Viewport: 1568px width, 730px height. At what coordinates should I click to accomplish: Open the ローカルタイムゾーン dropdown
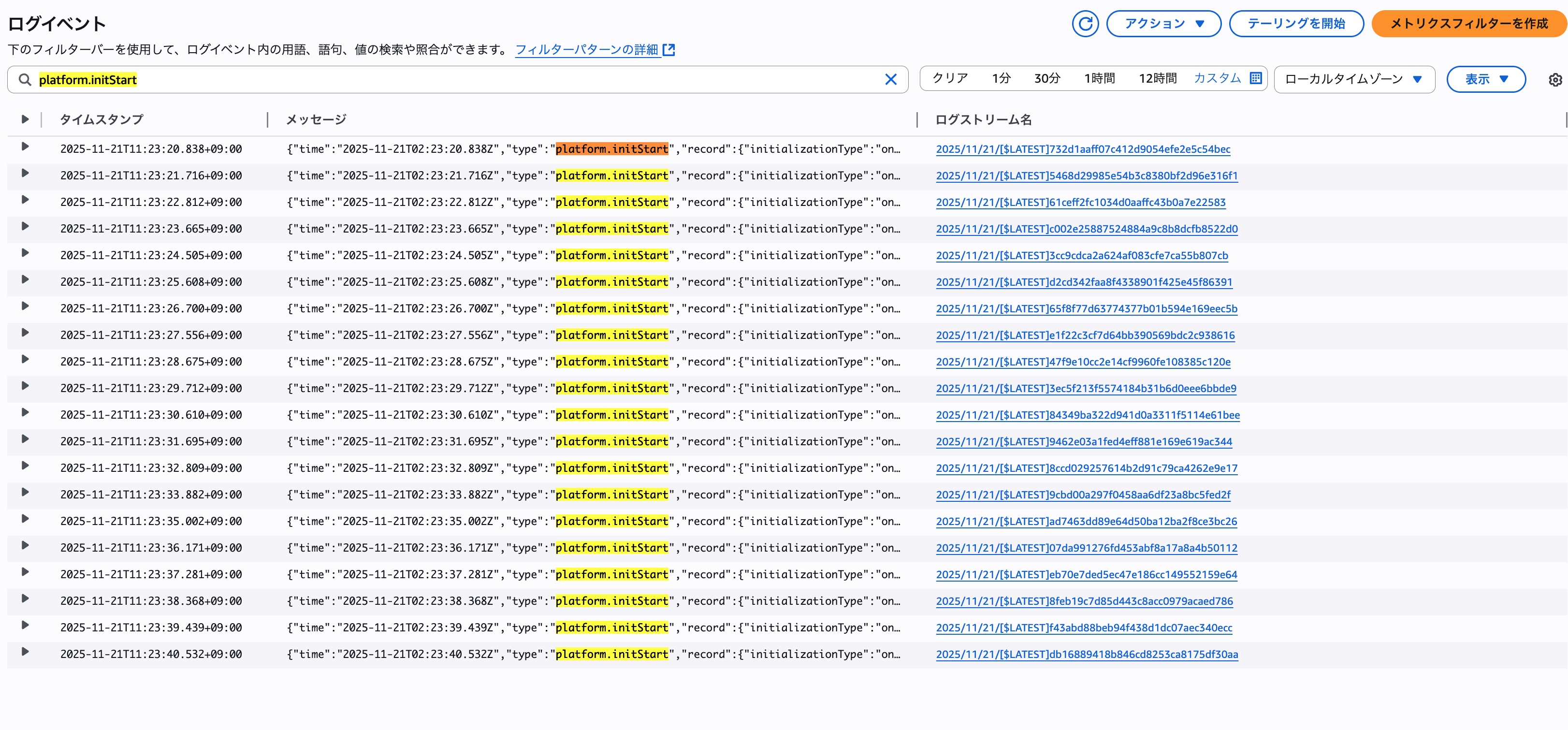coord(1354,78)
